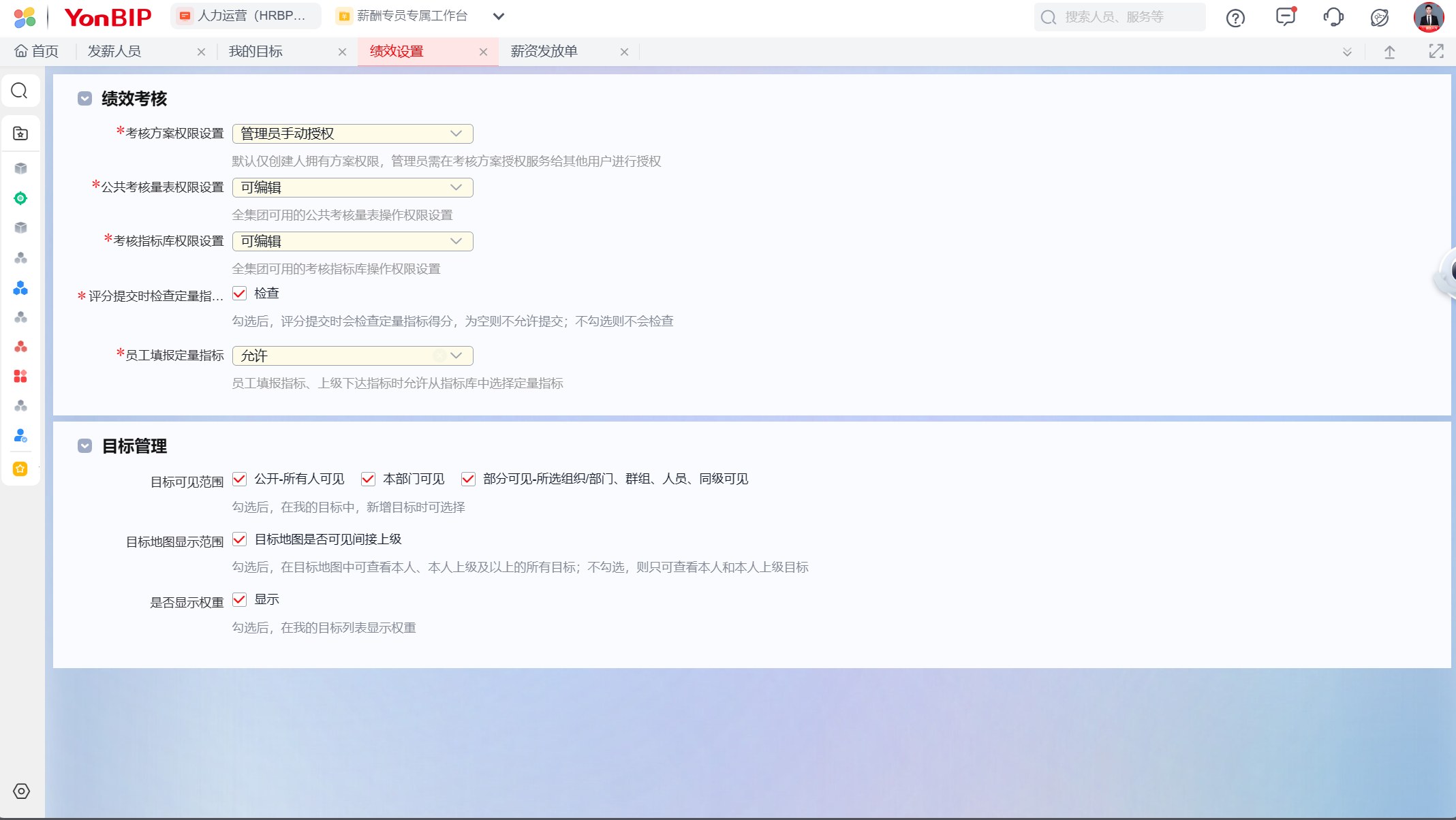This screenshot has height=820, width=1456.
Task: Click the customer service headset icon
Action: [x=1333, y=17]
